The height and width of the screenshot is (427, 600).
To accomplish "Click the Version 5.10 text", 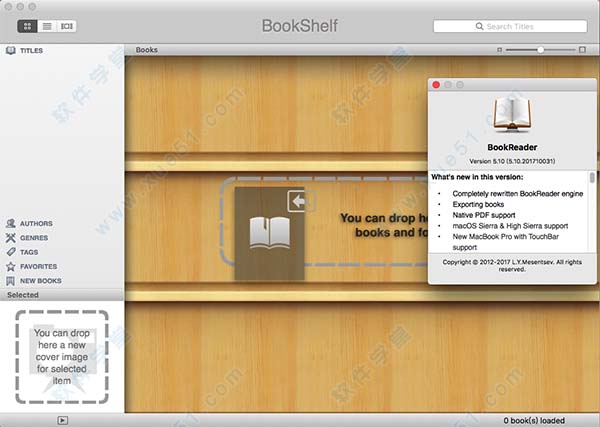I will tap(512, 161).
